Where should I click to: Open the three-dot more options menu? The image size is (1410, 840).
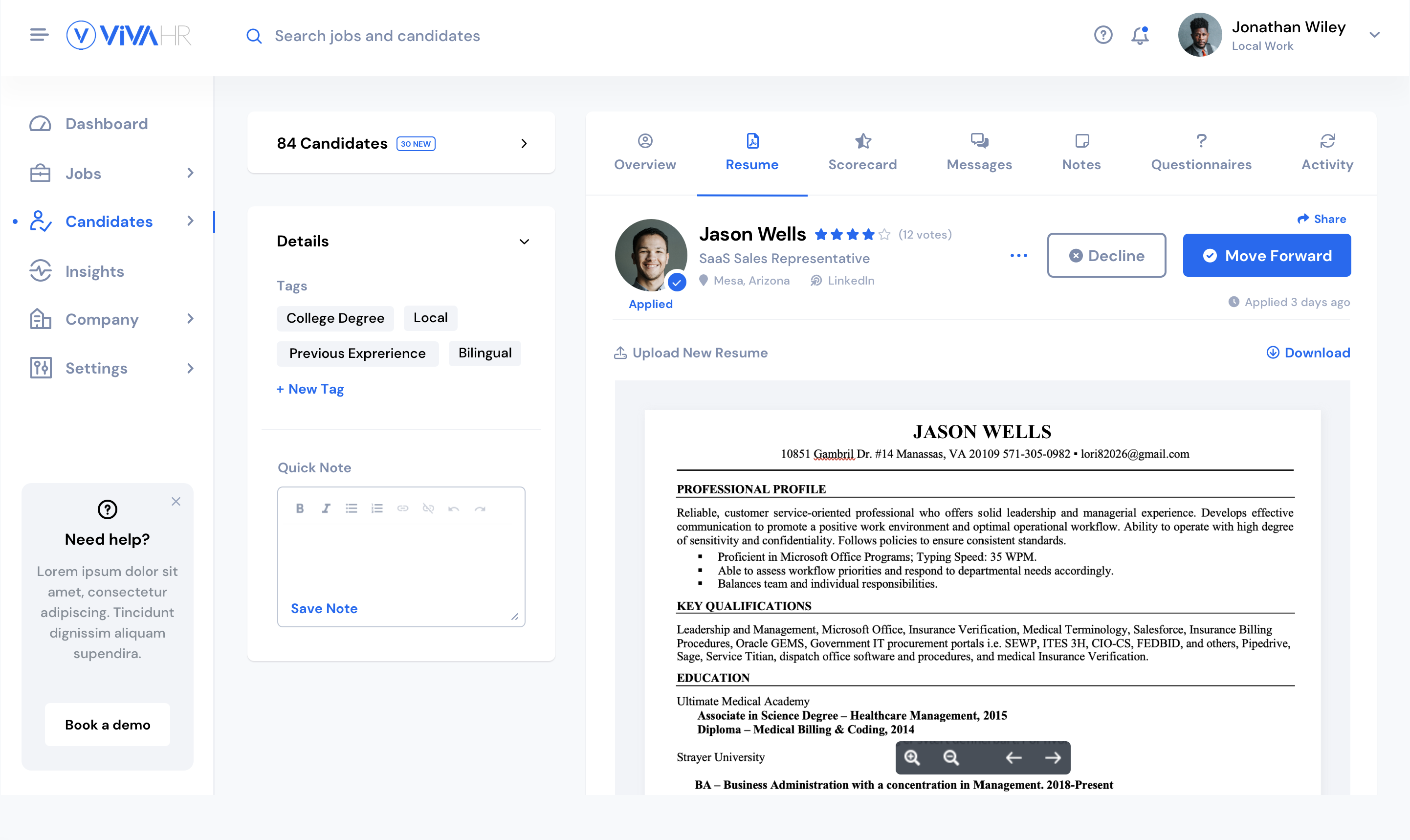(x=1018, y=255)
